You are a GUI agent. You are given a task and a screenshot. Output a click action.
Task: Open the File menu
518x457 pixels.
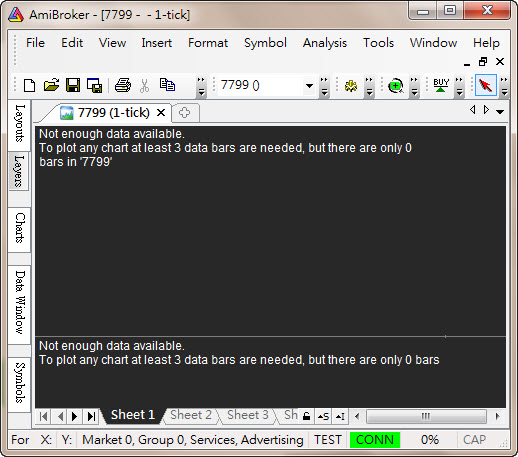click(x=35, y=43)
